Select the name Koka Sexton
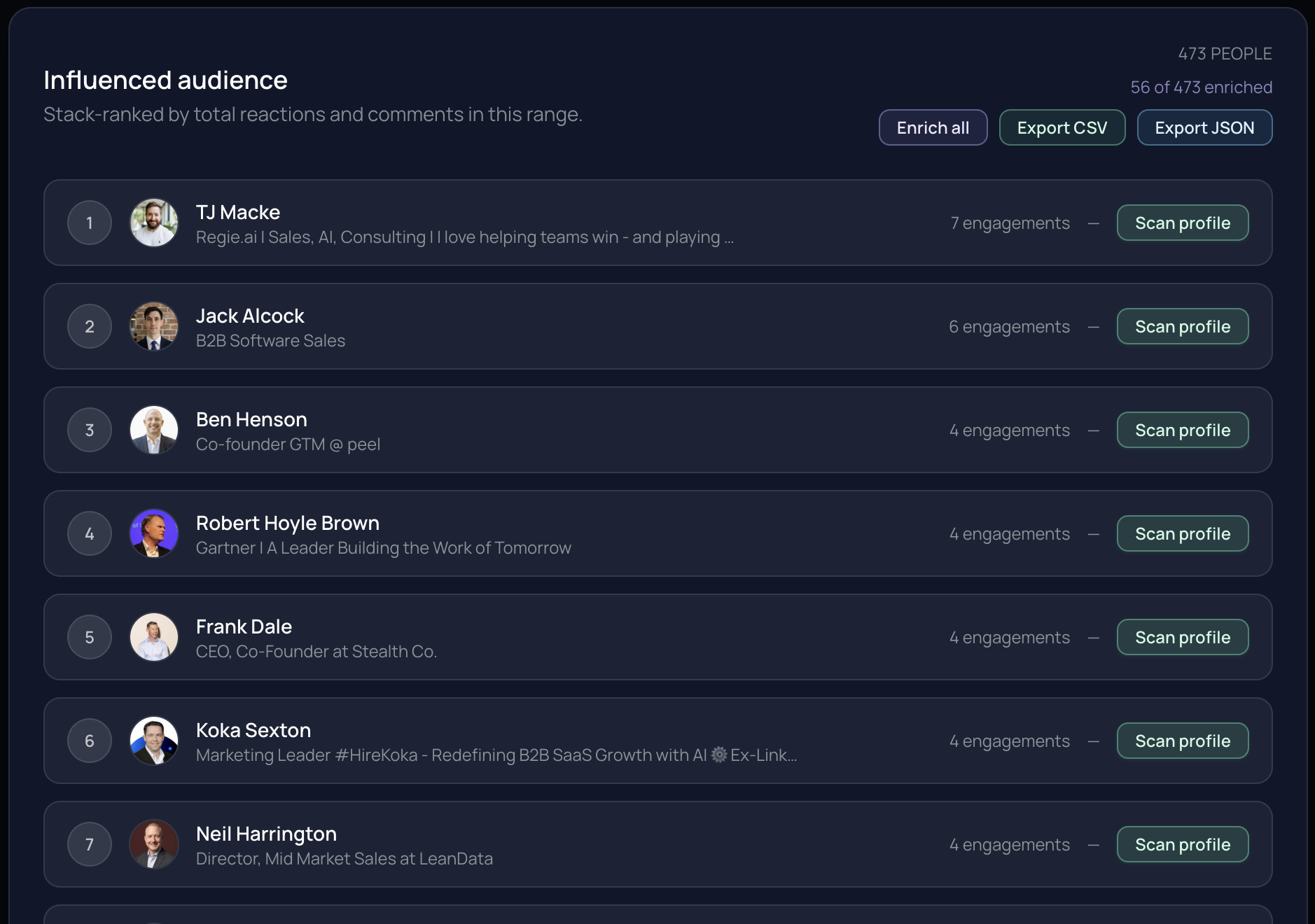Viewport: 1315px width, 924px height. [253, 730]
